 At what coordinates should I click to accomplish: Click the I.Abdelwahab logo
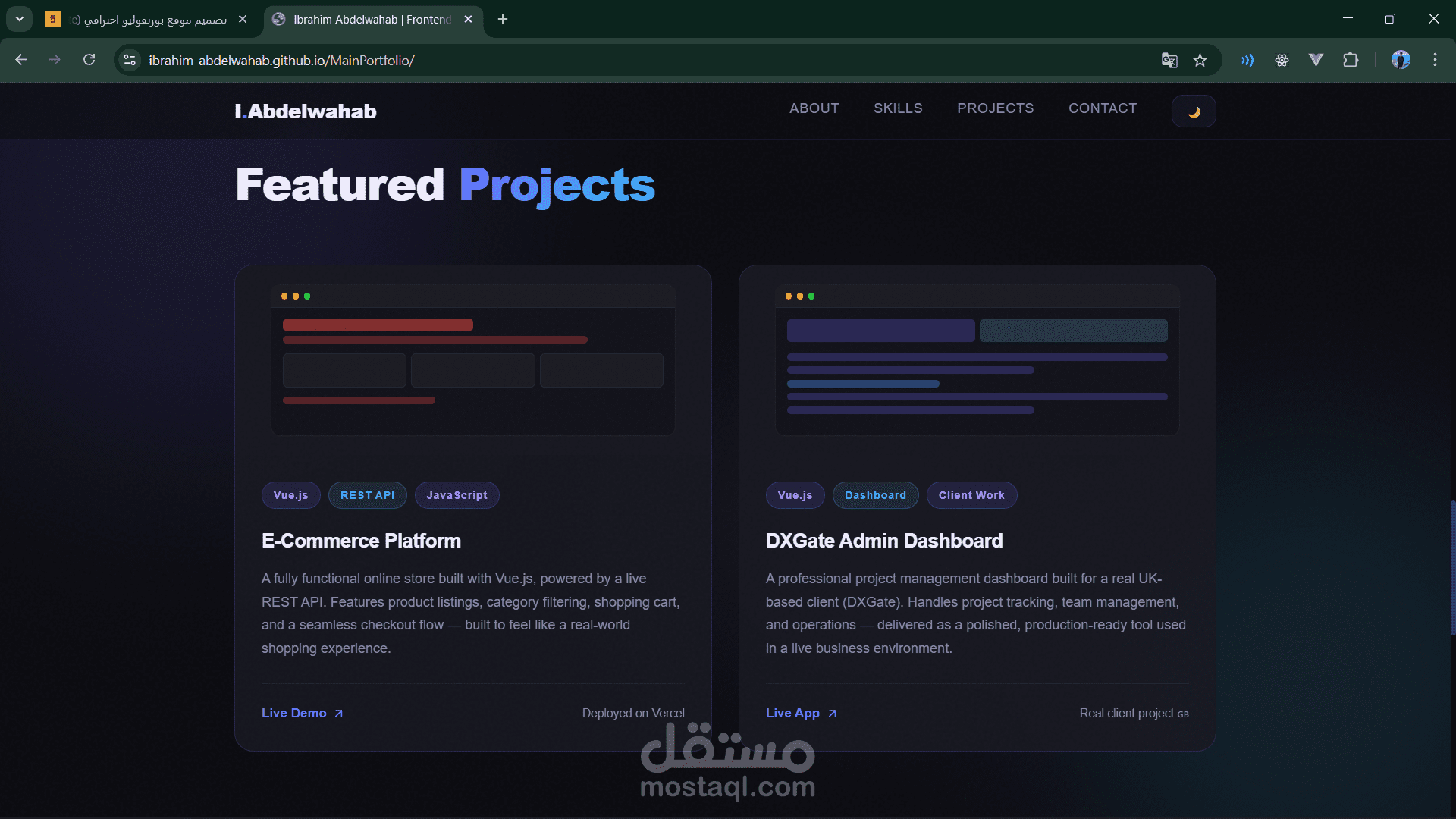[x=306, y=111]
